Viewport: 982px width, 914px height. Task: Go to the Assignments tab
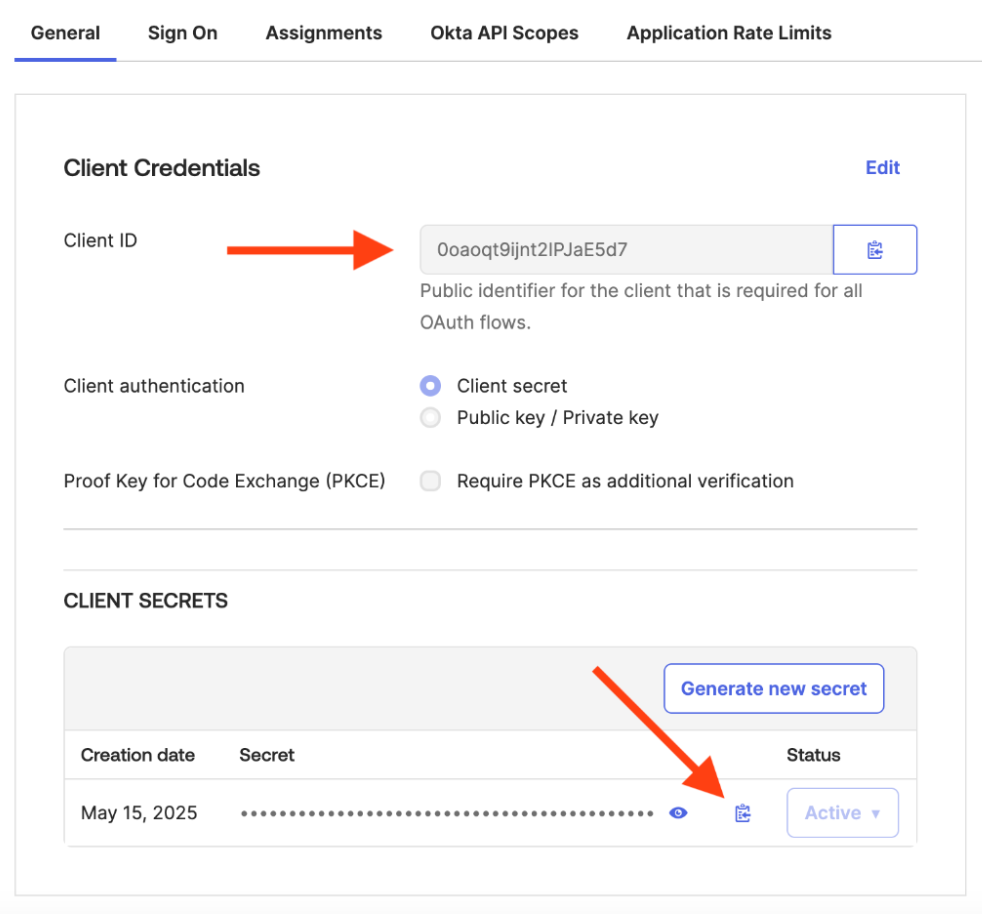tap(324, 33)
